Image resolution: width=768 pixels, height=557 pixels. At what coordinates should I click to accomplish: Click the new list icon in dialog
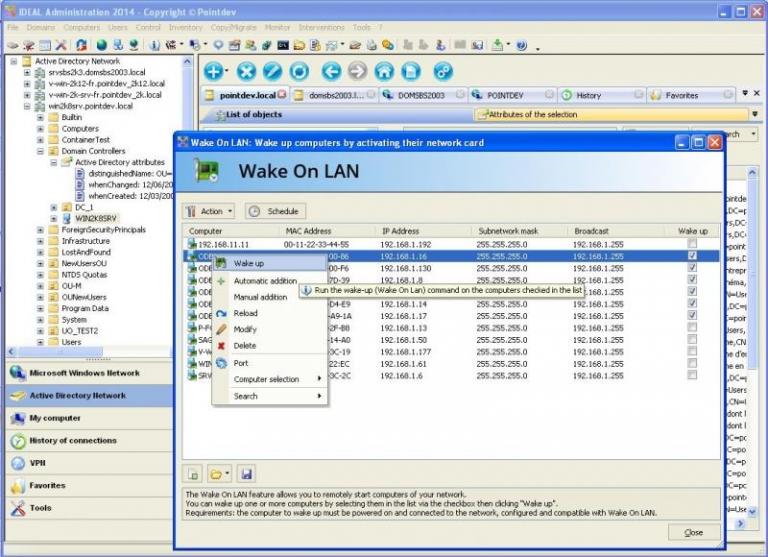[195, 473]
